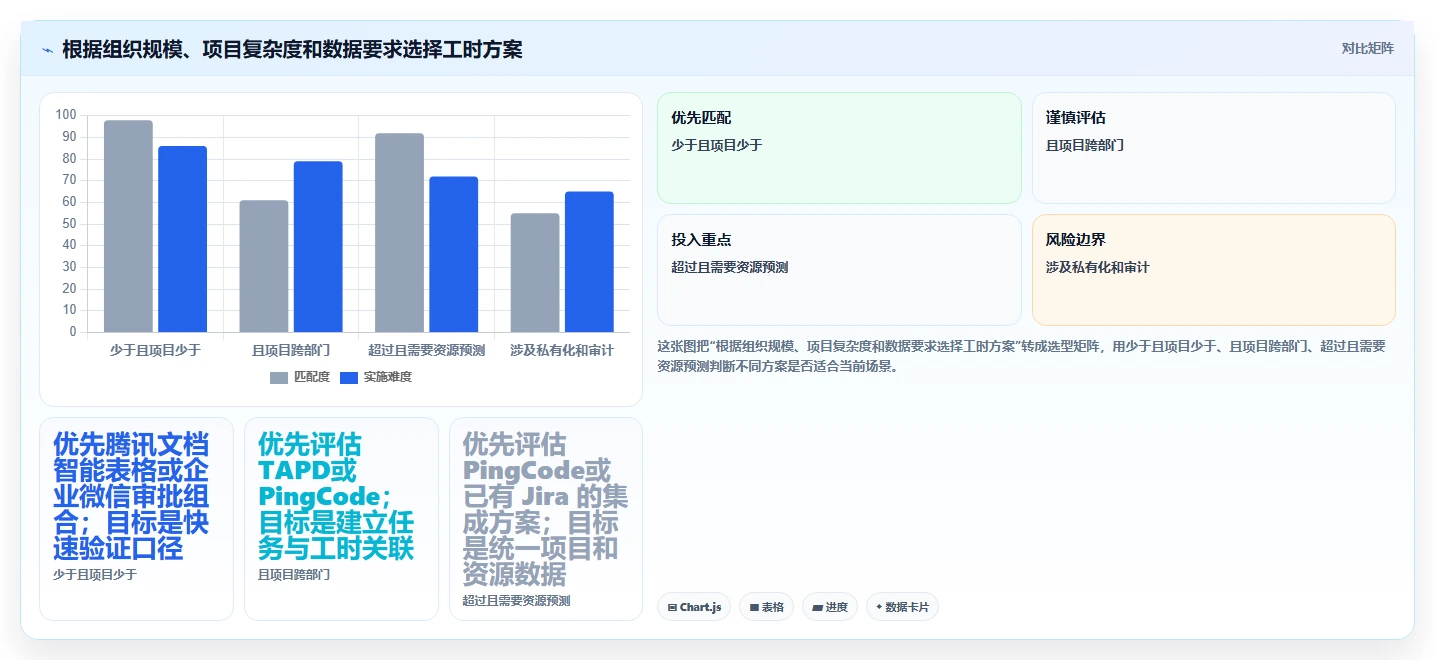Click the 进度 tag chip

point(830,607)
